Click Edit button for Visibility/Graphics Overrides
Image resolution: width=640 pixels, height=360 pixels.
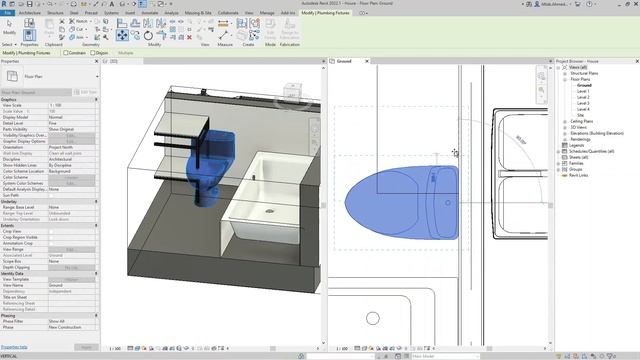(71, 135)
